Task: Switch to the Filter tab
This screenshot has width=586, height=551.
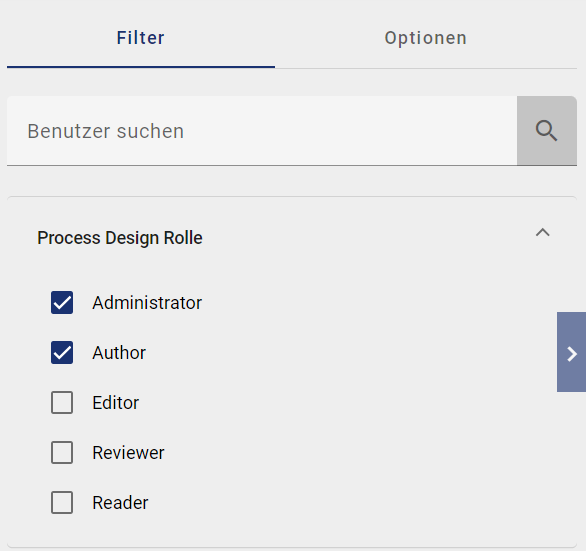Action: (141, 38)
